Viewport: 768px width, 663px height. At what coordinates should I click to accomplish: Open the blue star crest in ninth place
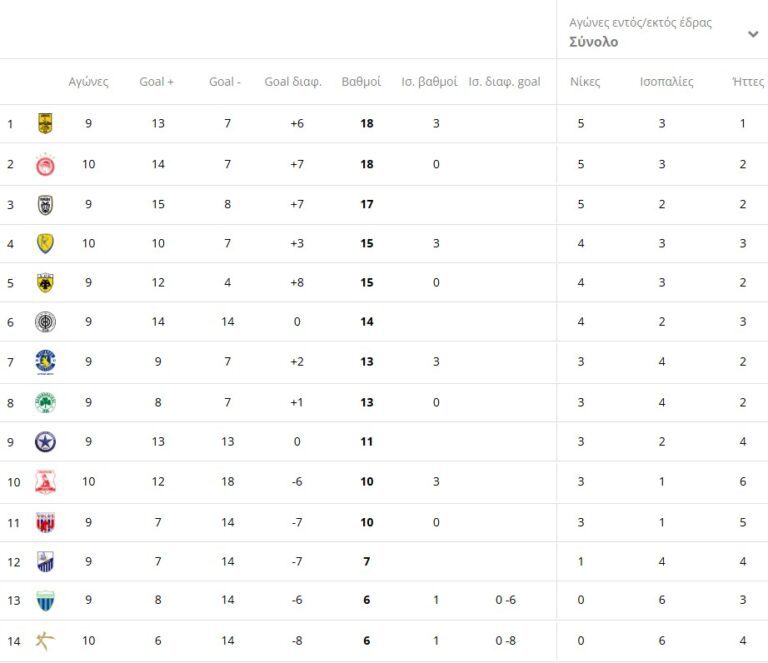(45, 442)
